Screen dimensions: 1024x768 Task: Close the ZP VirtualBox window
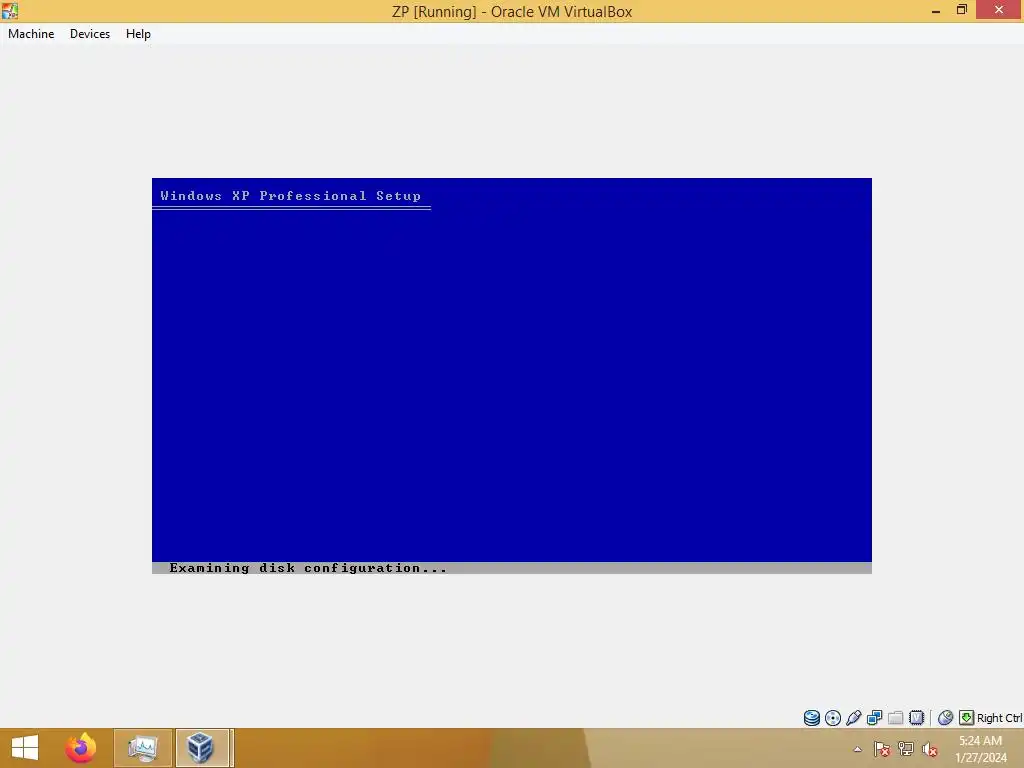999,10
